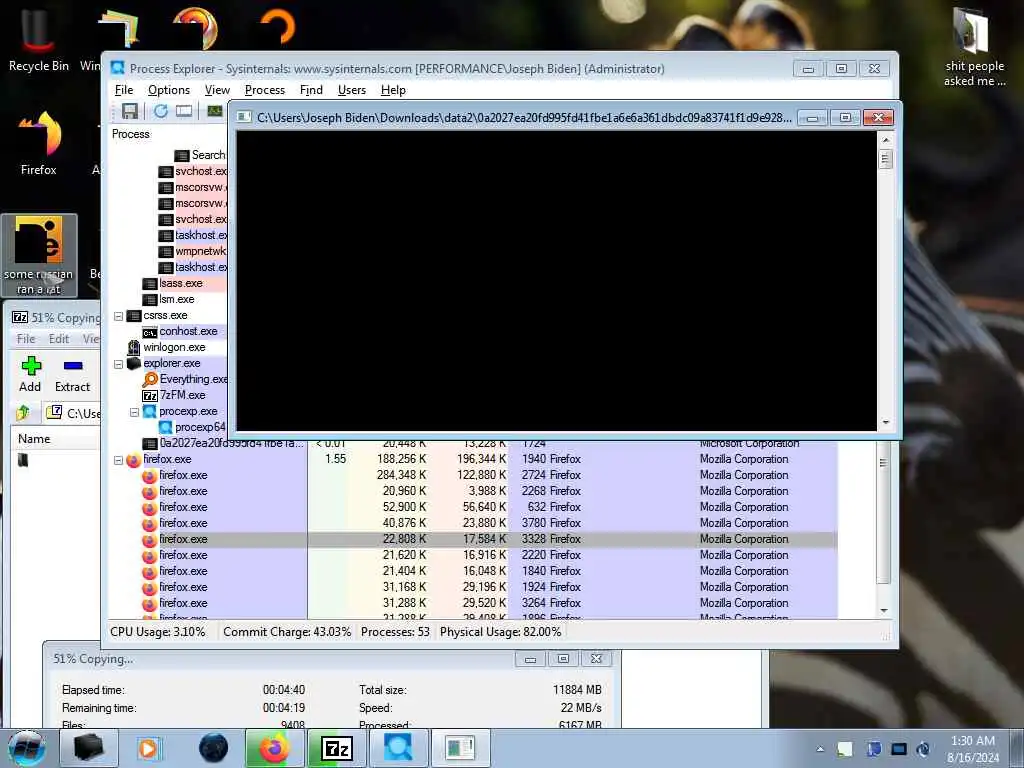Select the 'shit people asked me' desktop folder

[974, 46]
